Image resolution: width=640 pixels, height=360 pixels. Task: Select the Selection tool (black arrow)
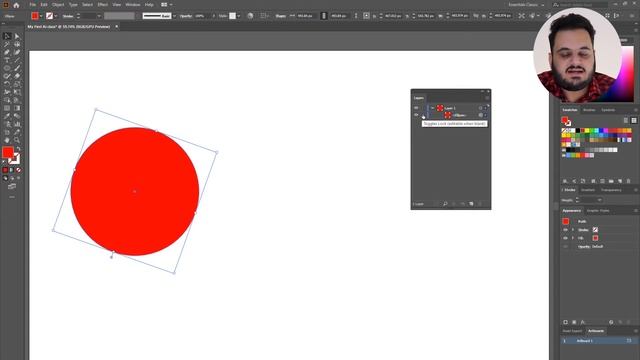[x=7, y=36]
